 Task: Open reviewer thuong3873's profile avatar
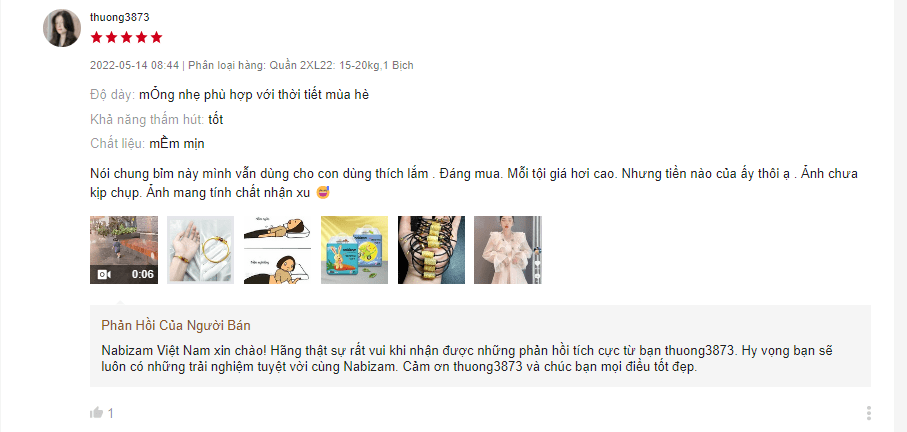click(x=62, y=28)
